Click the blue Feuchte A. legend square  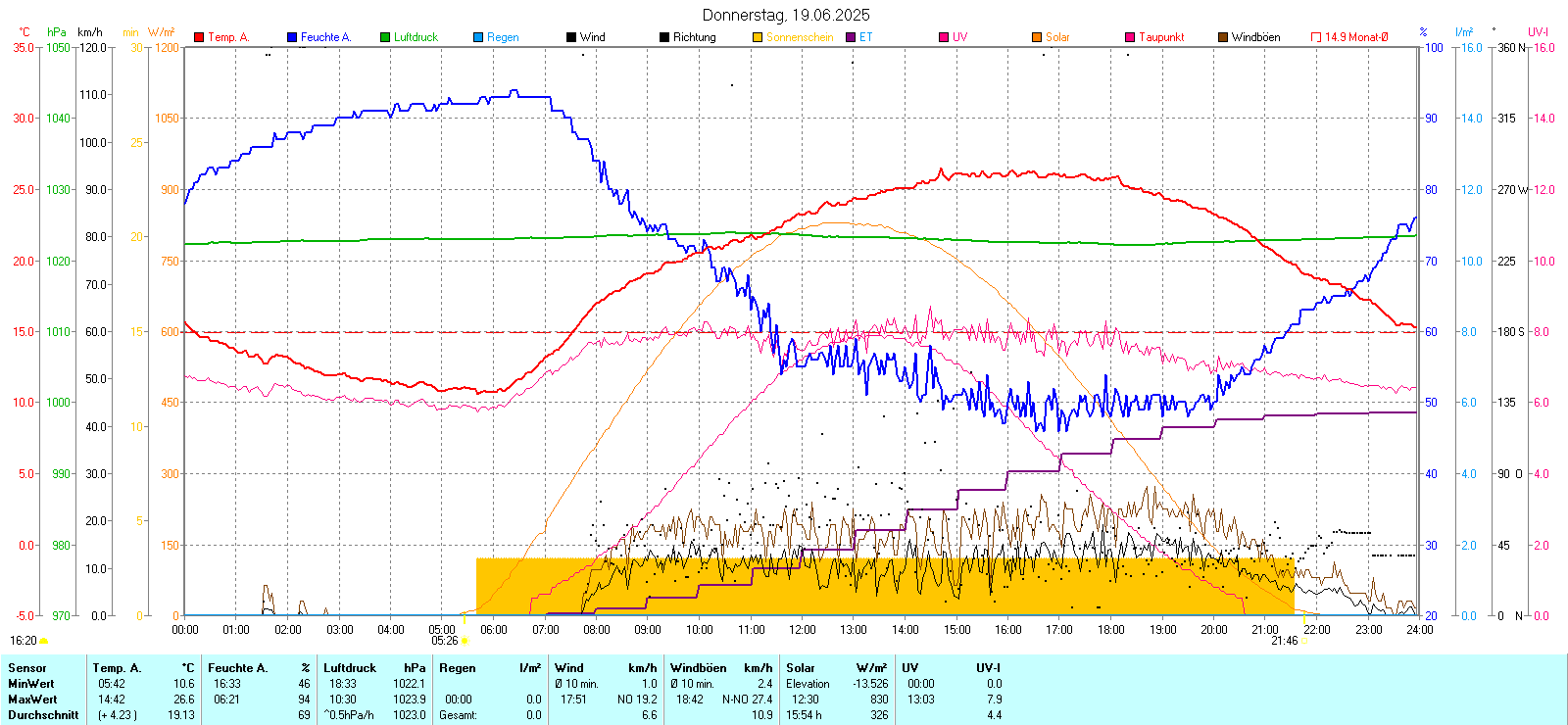[292, 37]
